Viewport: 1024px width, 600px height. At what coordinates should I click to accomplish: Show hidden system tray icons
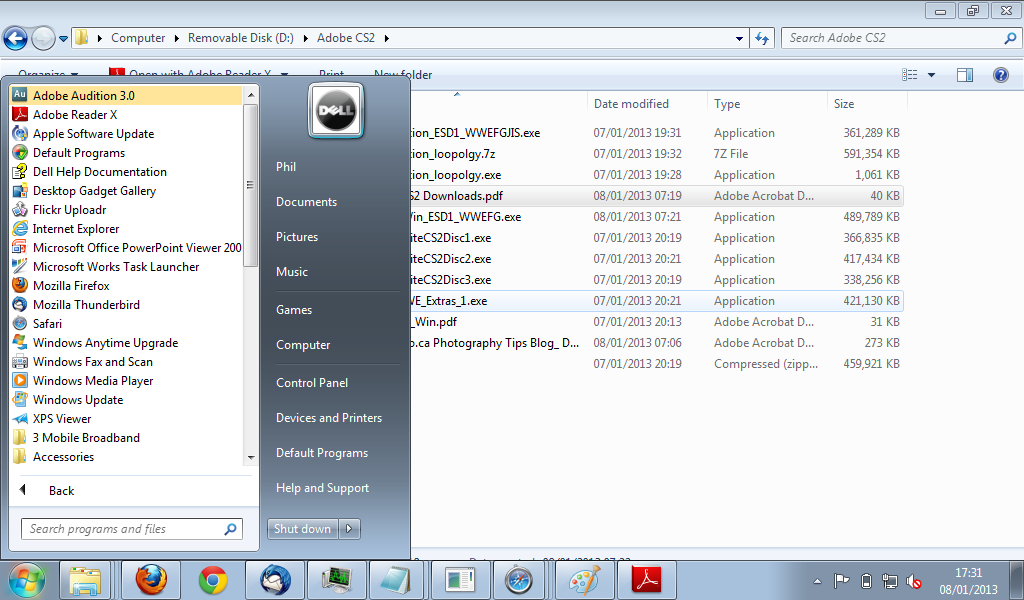coord(817,580)
